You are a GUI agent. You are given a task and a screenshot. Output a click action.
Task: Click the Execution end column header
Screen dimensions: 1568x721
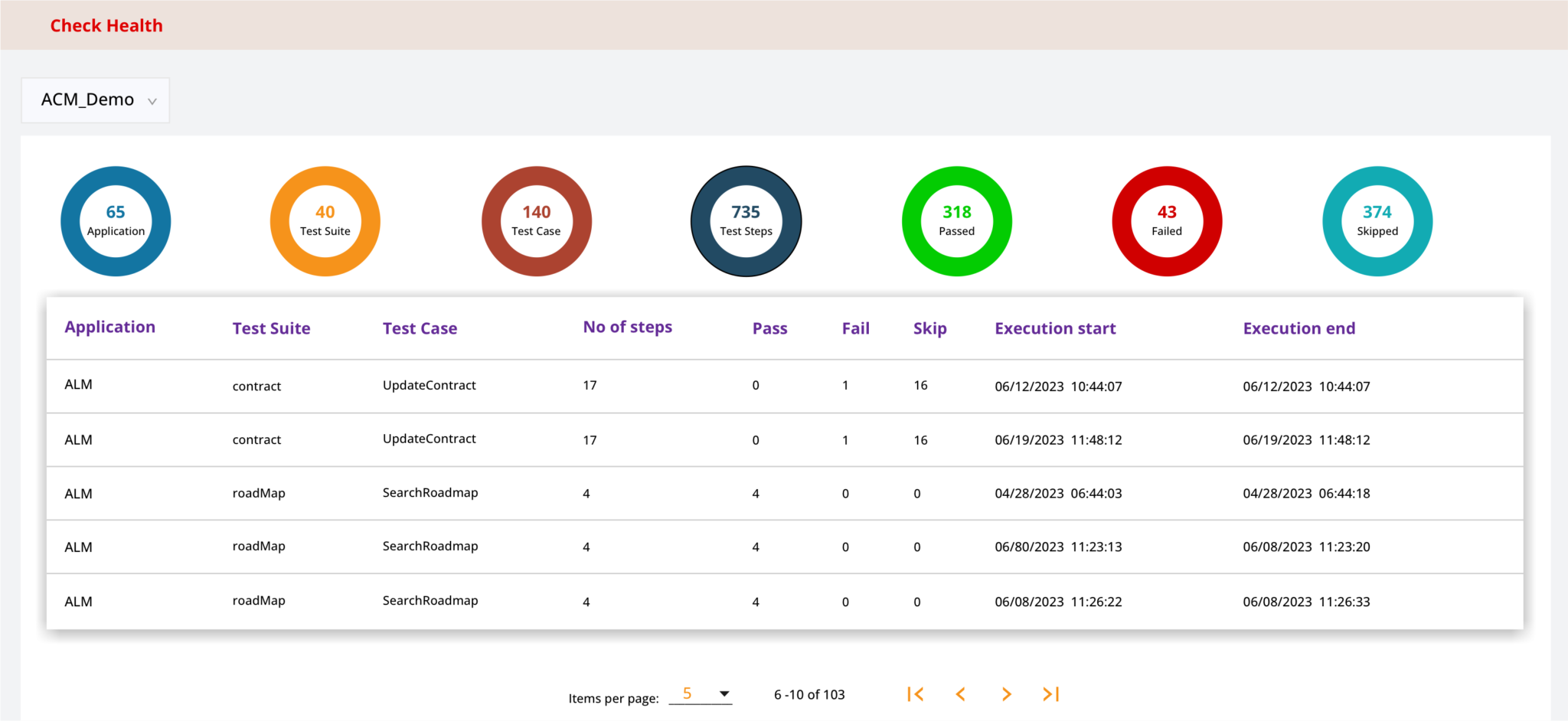(1299, 328)
